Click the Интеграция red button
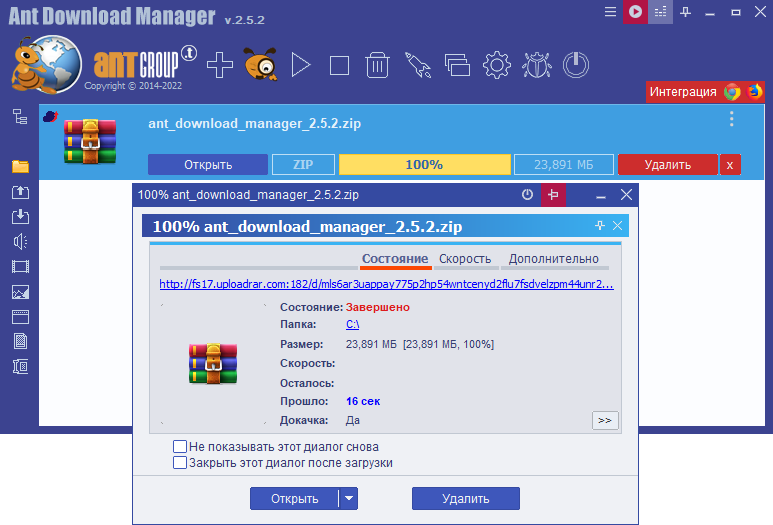 683,92
